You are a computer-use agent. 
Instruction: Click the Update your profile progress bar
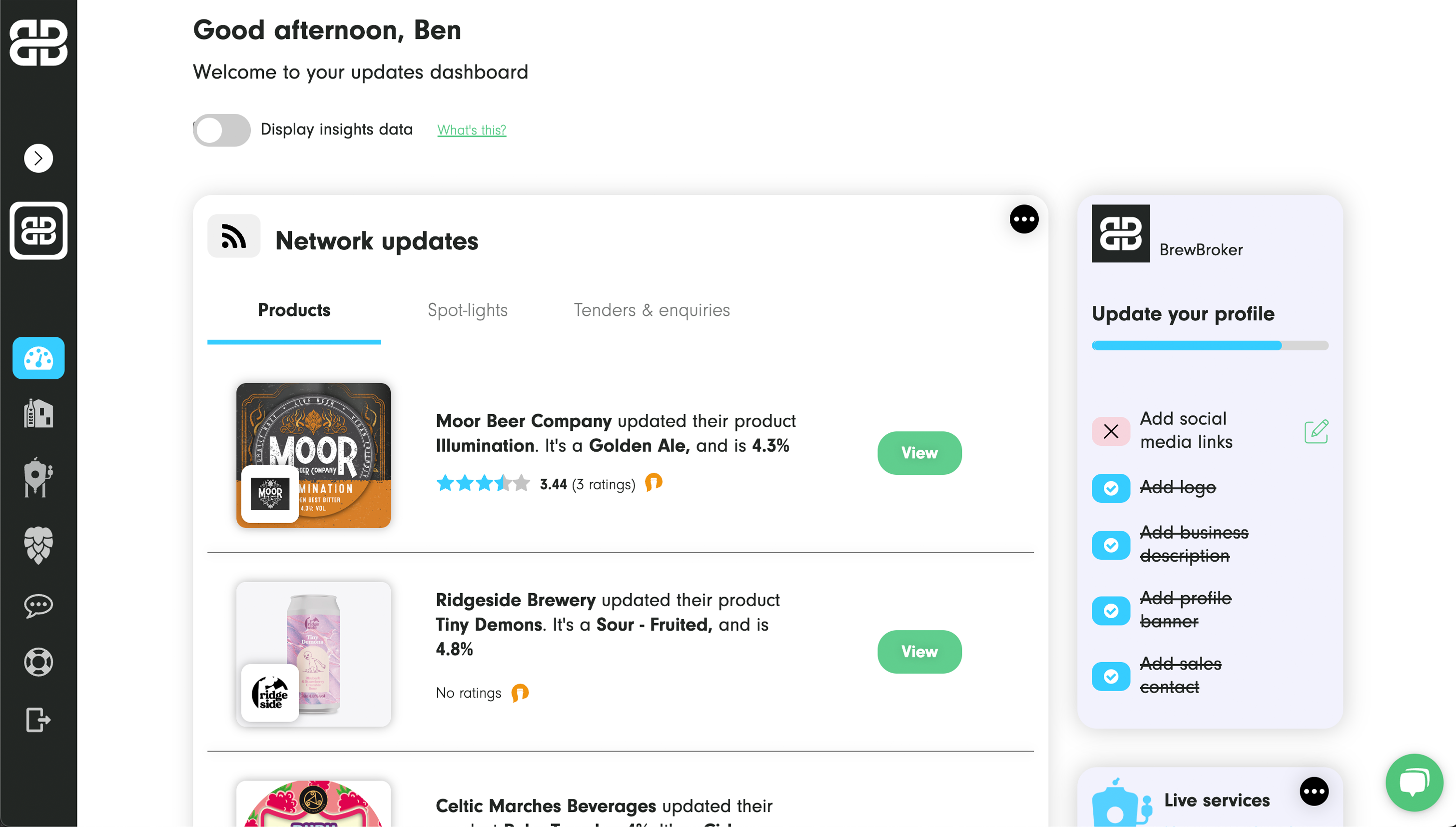[x=1210, y=345]
